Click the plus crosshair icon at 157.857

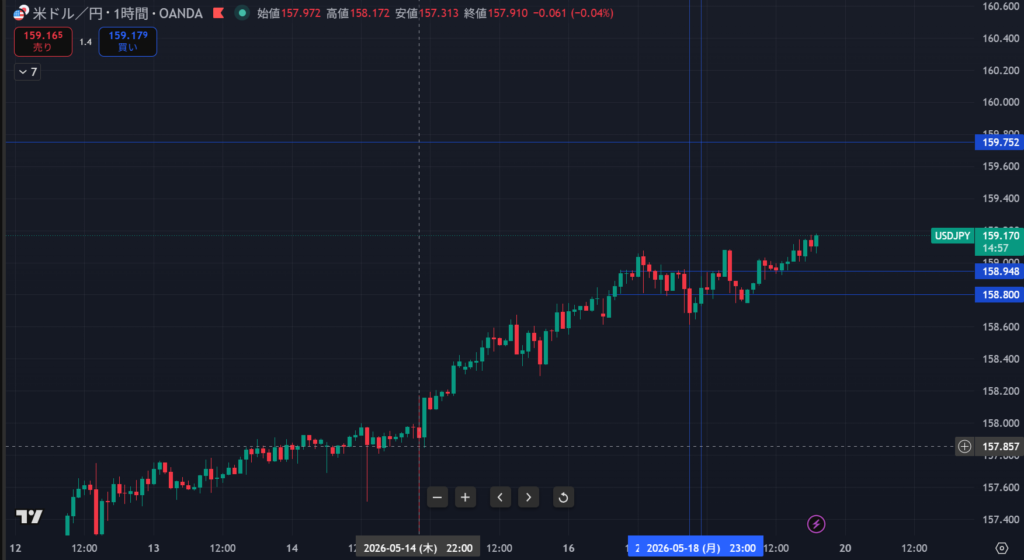(x=965, y=446)
